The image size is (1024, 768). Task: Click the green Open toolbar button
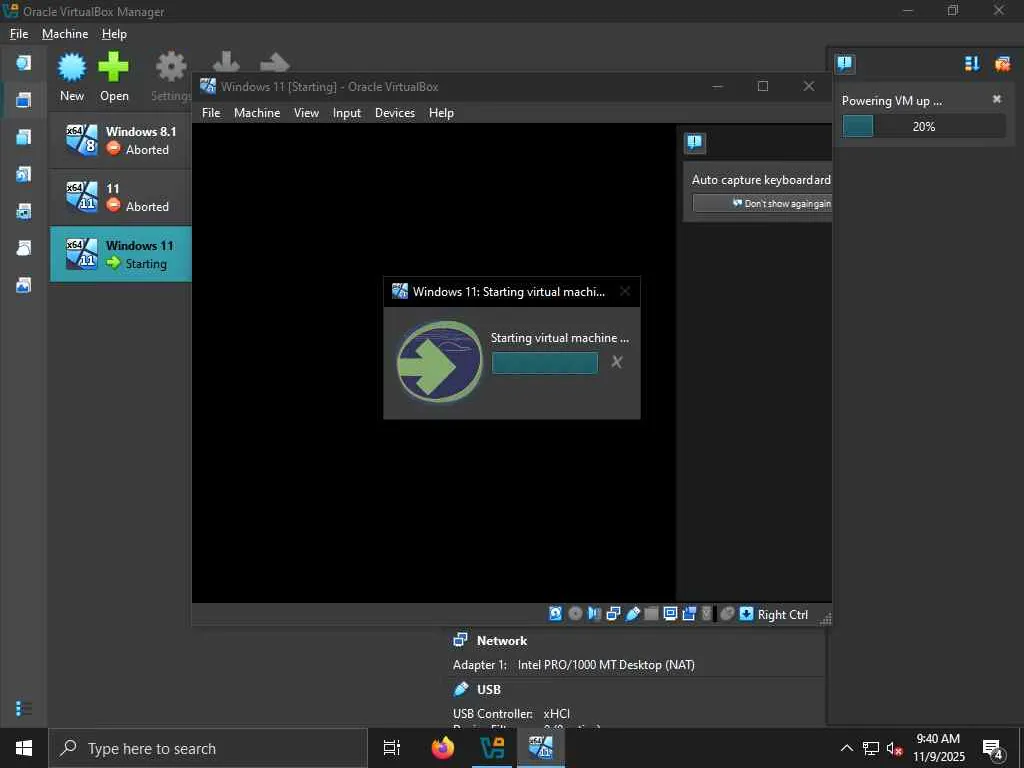click(114, 77)
